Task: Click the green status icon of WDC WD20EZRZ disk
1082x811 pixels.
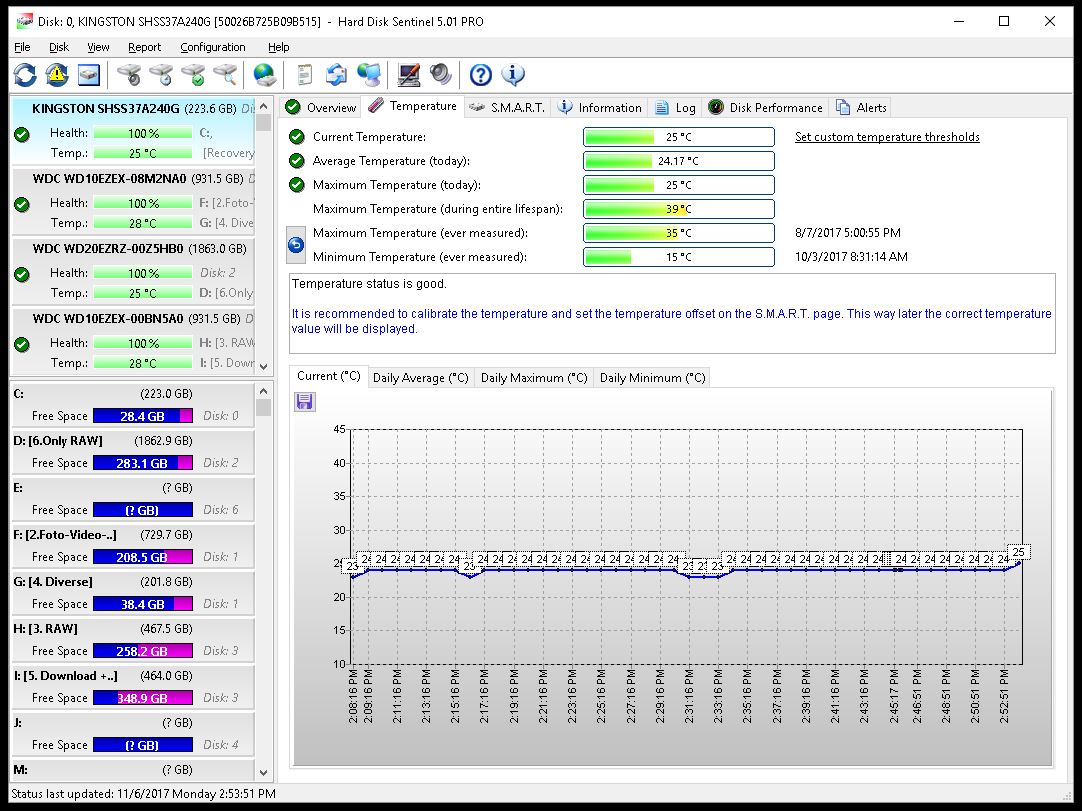Action: 22,275
